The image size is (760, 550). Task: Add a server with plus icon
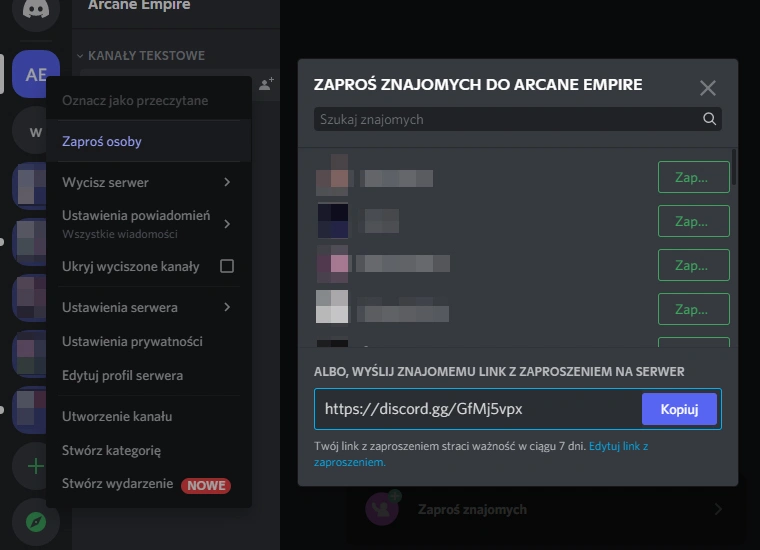click(35, 466)
